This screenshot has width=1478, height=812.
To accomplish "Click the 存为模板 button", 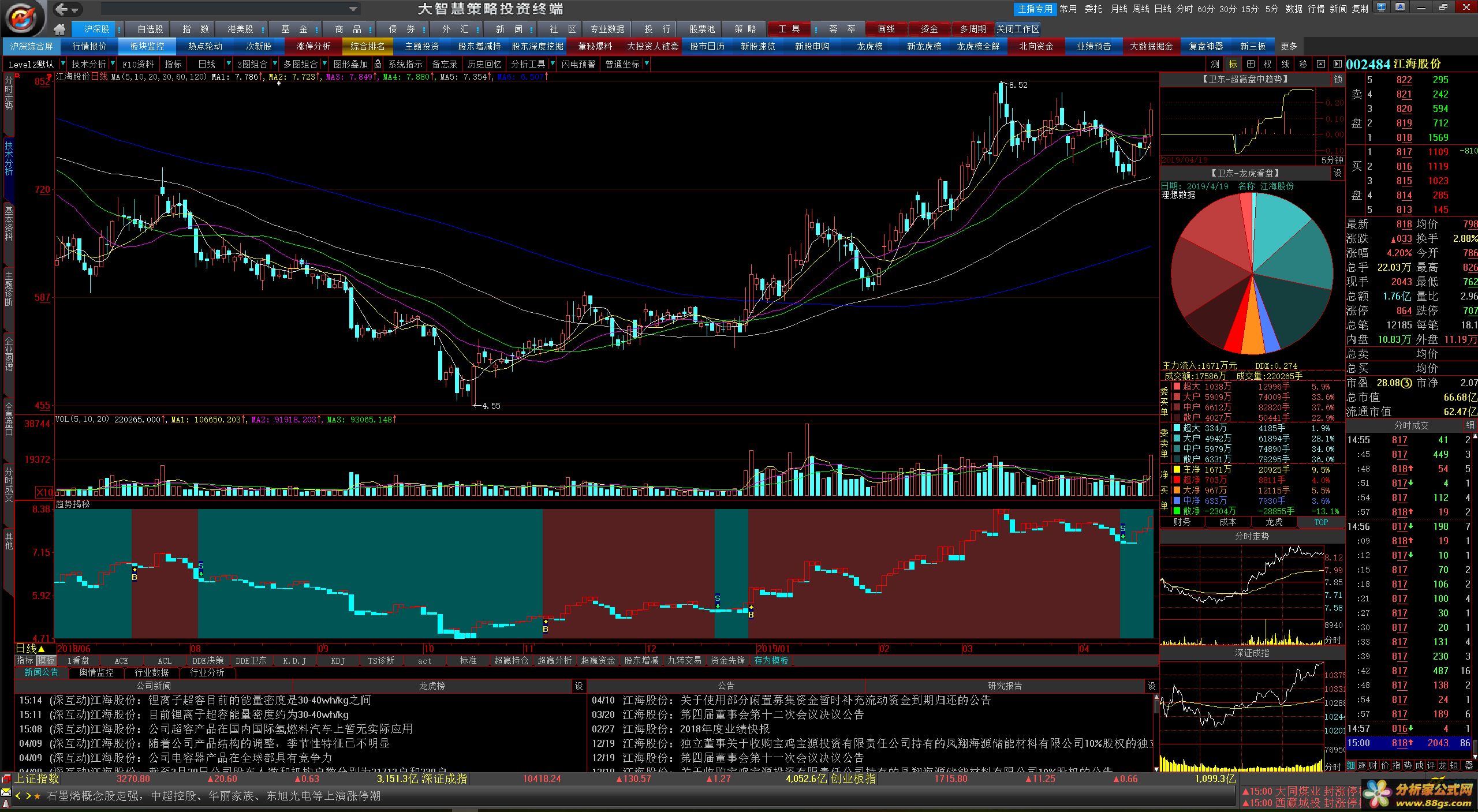I will [771, 660].
